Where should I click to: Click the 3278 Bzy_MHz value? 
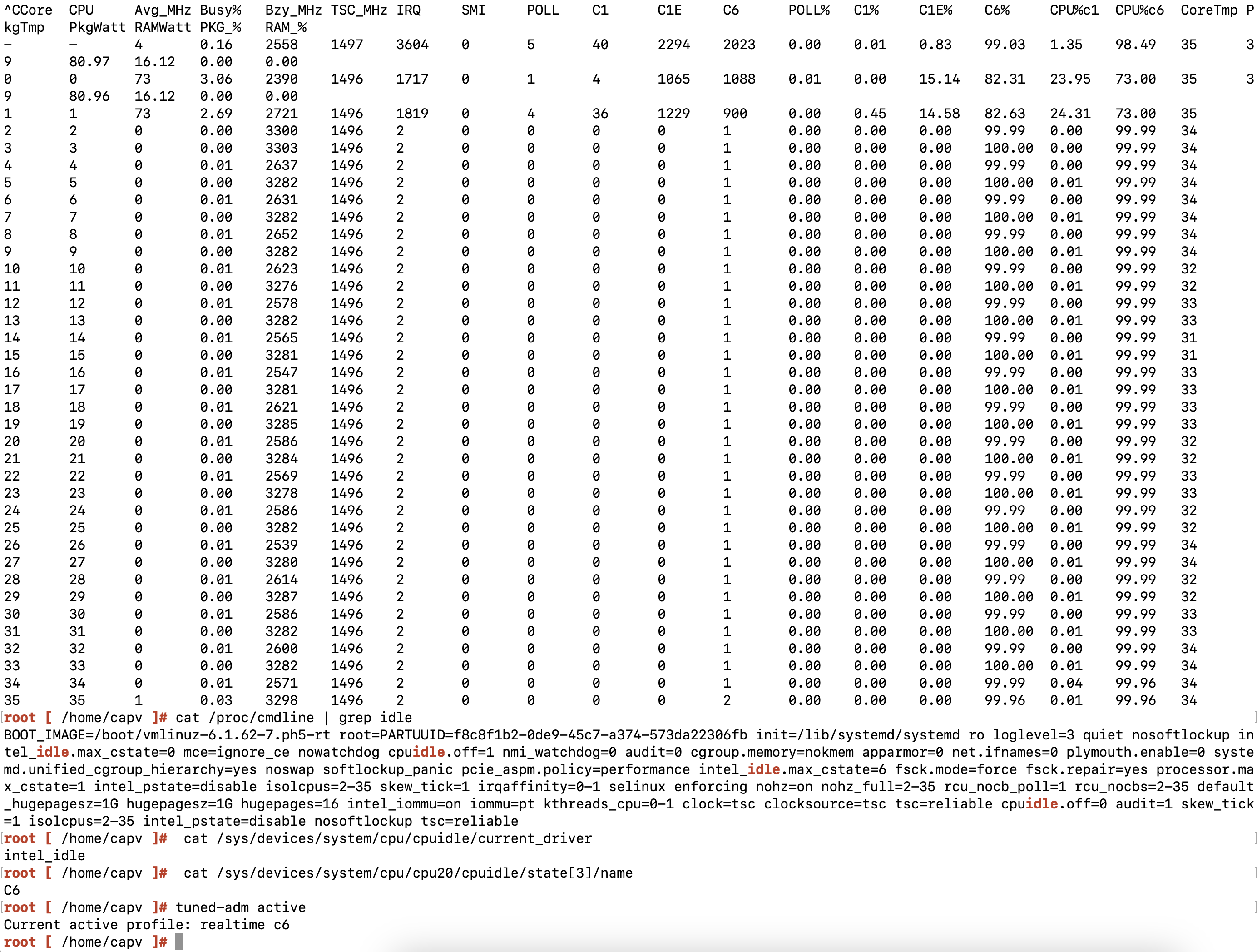[281, 493]
